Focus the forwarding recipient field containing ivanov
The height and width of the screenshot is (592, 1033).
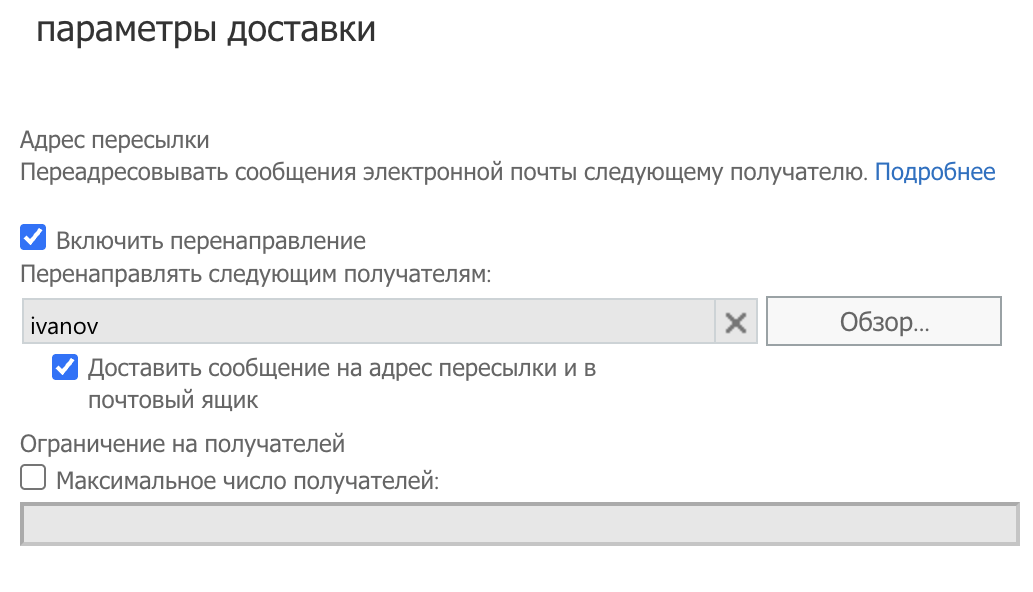tap(400, 323)
